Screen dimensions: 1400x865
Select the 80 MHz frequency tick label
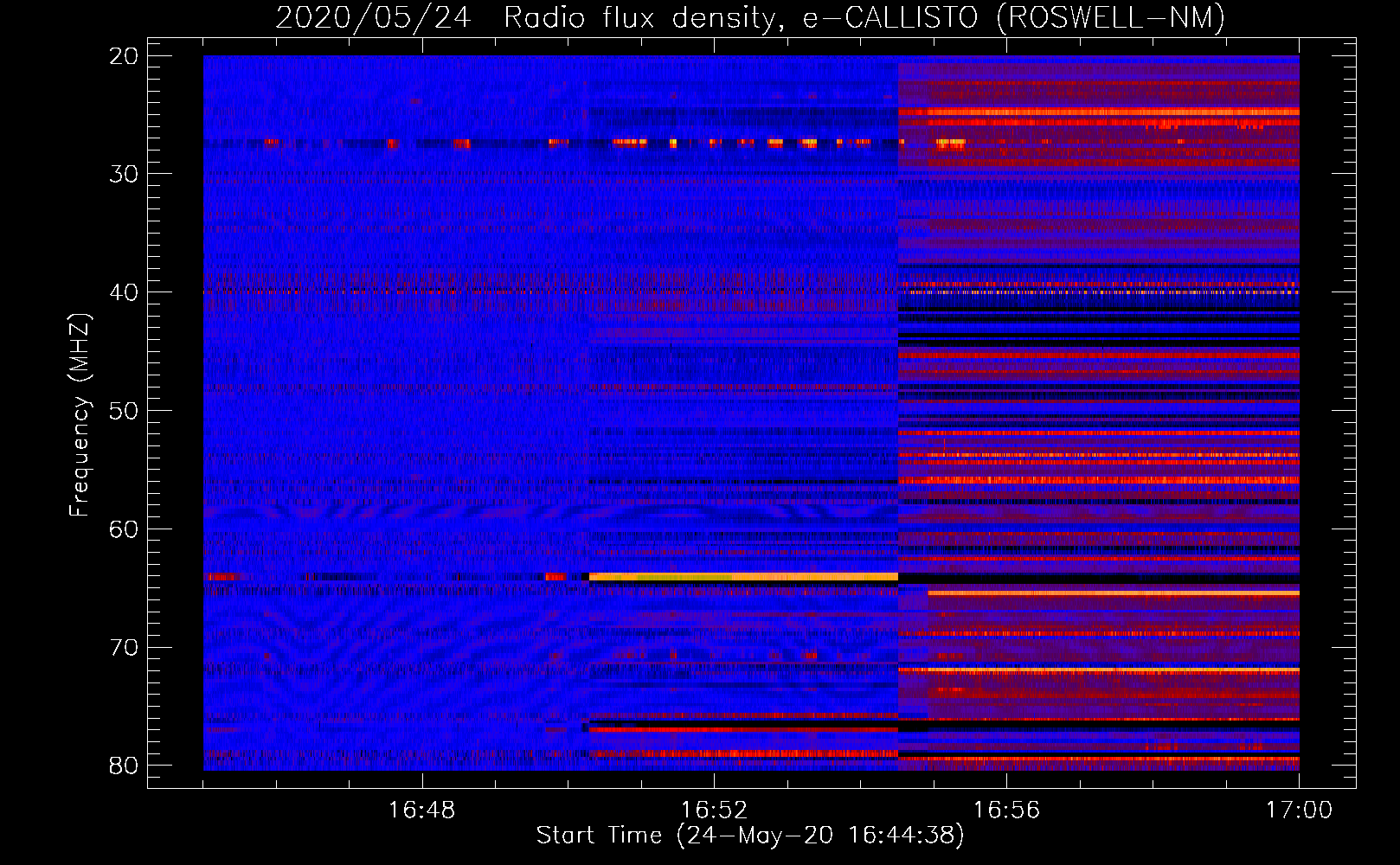click(x=125, y=766)
